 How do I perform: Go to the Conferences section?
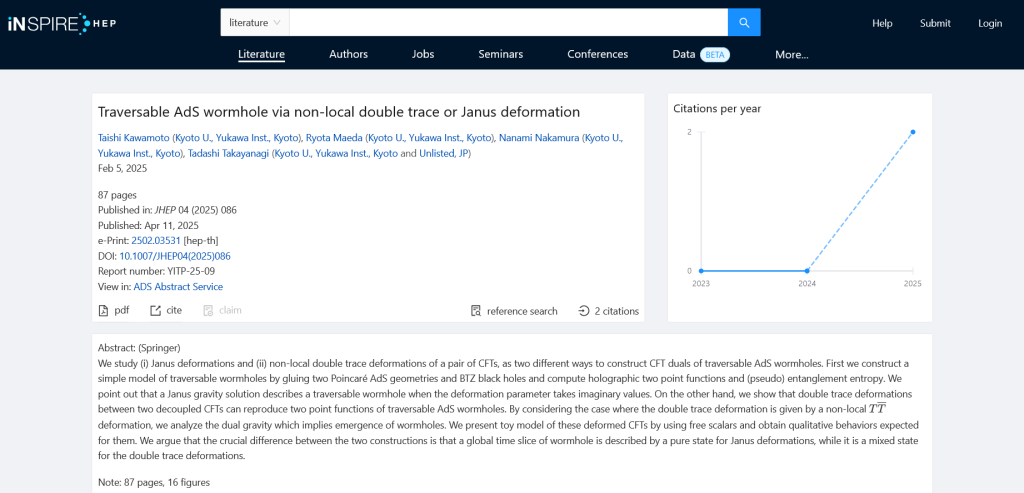(597, 54)
